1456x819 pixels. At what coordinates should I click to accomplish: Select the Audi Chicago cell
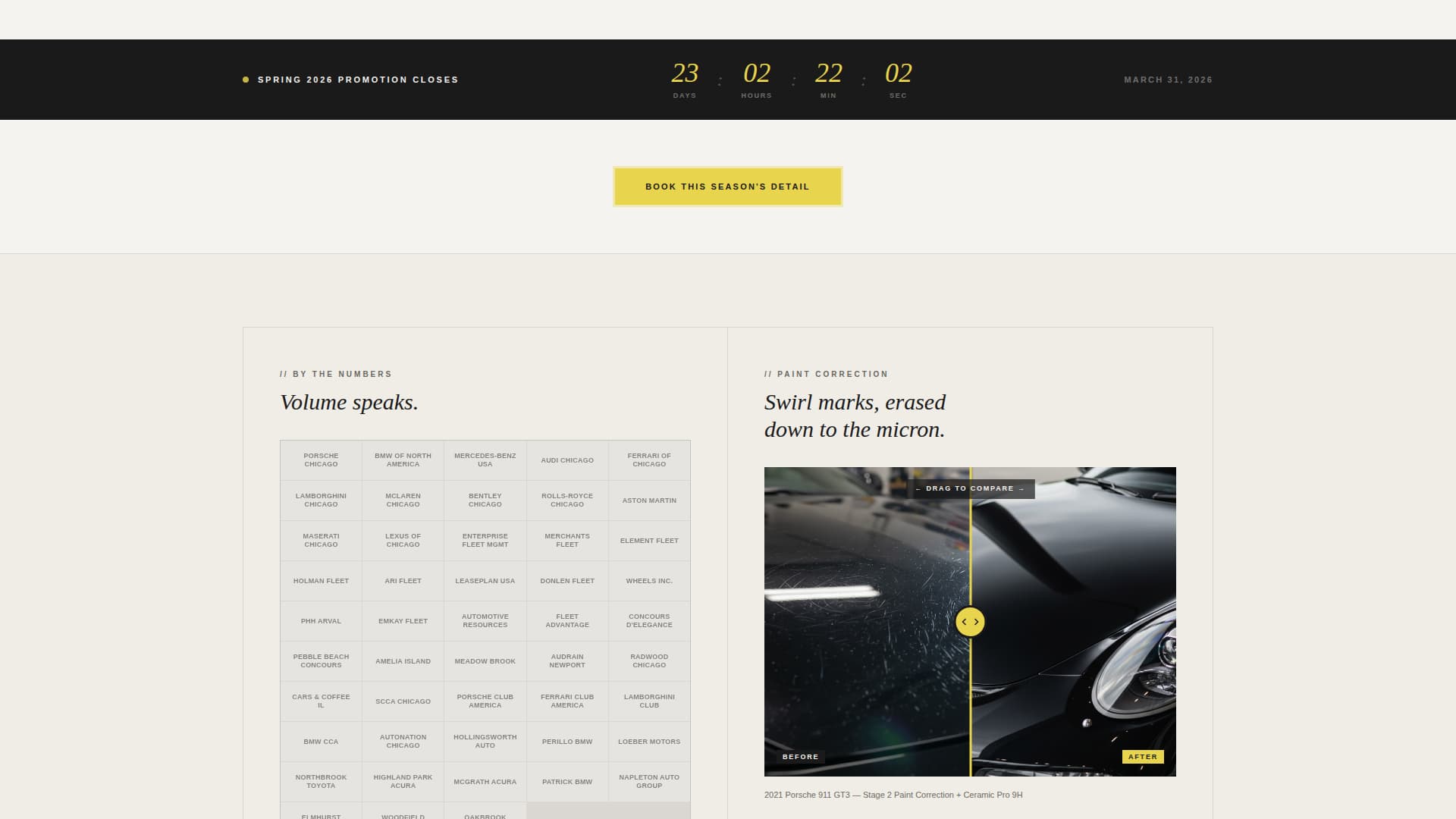[567, 460]
